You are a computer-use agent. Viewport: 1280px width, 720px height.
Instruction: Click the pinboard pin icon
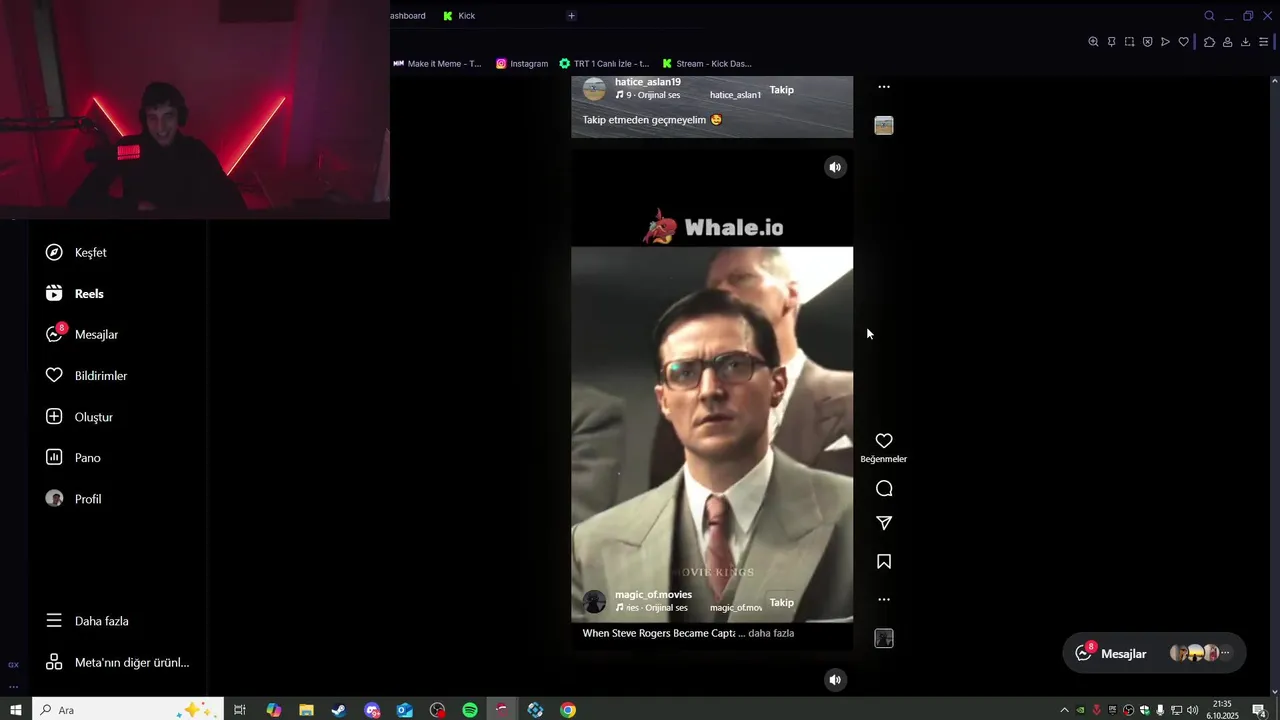1111,42
